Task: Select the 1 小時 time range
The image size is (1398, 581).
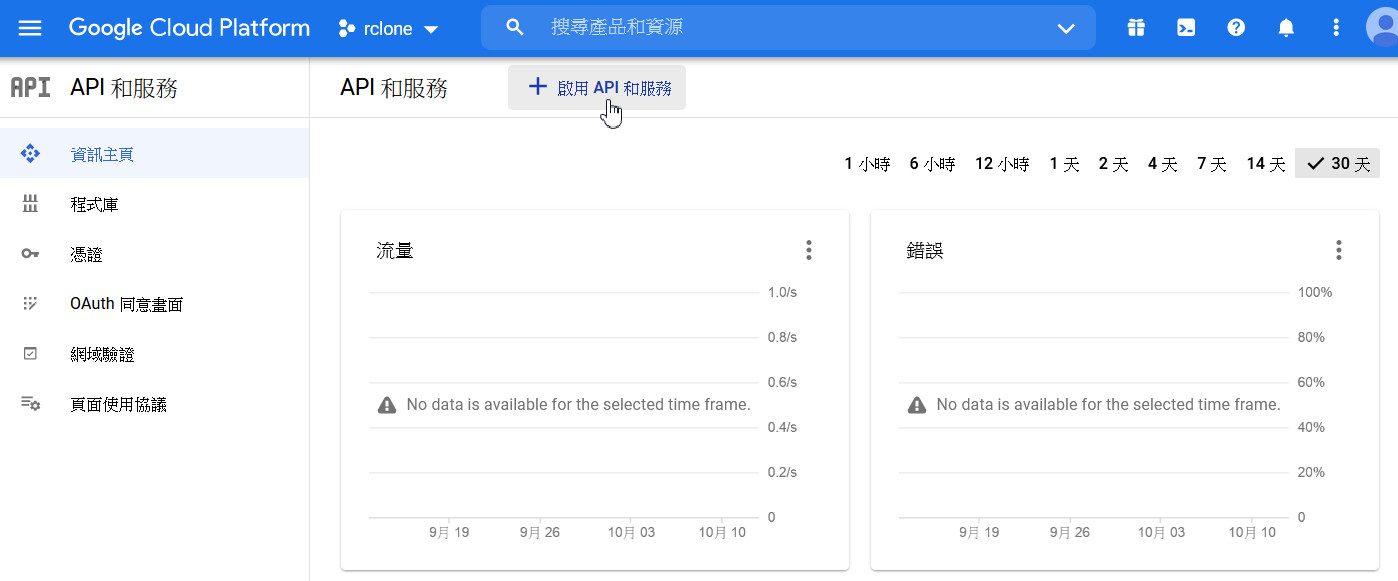Action: (x=867, y=164)
